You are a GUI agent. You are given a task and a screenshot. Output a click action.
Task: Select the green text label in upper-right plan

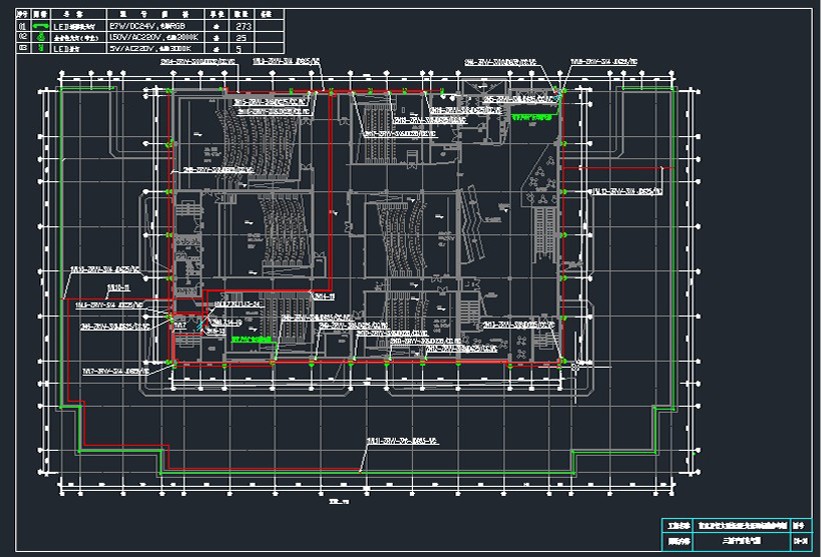[532, 117]
